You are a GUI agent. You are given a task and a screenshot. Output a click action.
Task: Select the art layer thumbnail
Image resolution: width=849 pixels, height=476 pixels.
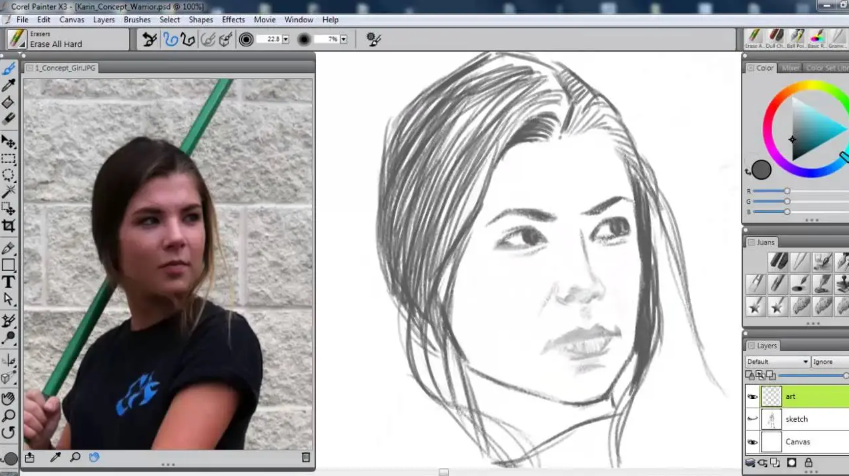point(771,397)
